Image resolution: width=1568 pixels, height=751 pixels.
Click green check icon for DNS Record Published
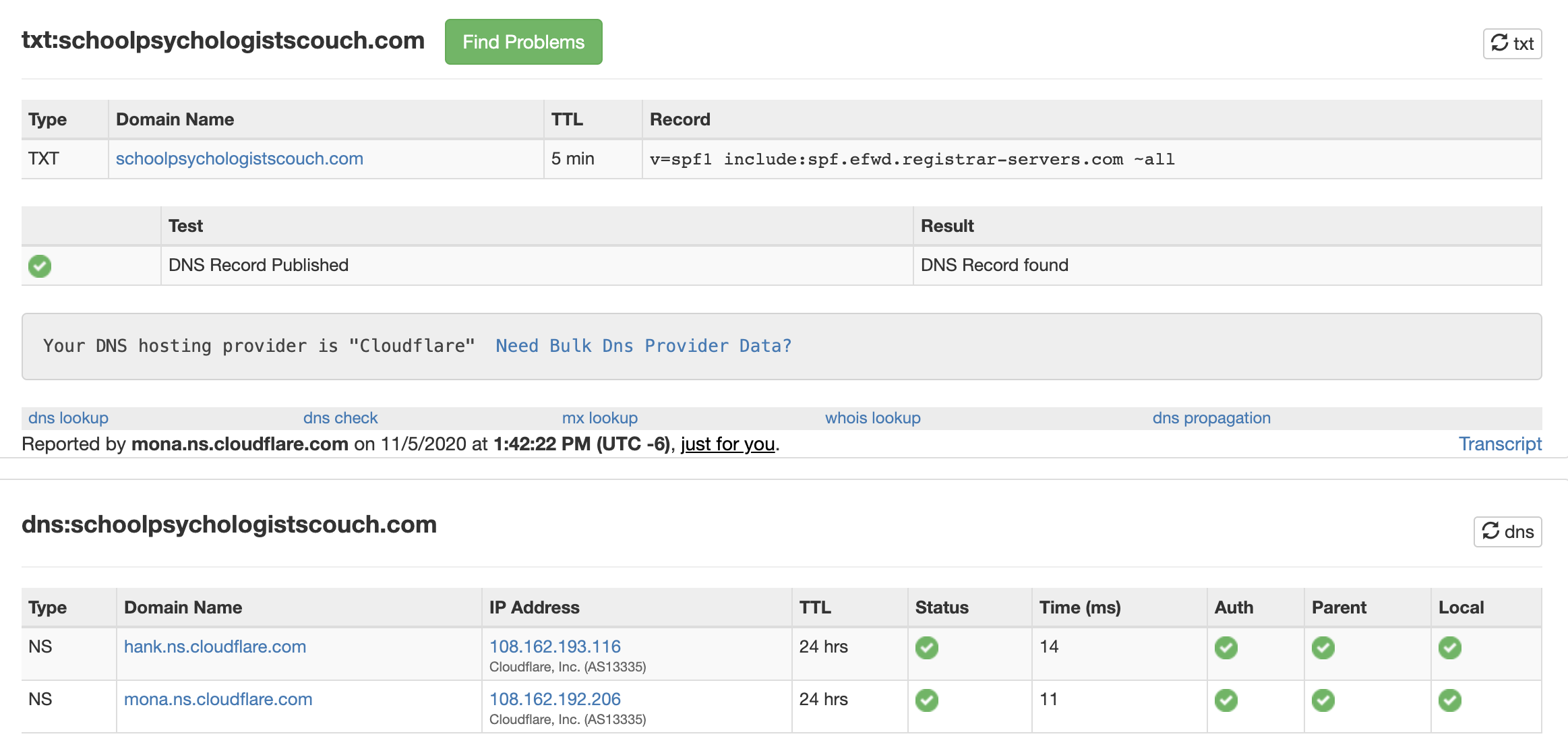[40, 266]
